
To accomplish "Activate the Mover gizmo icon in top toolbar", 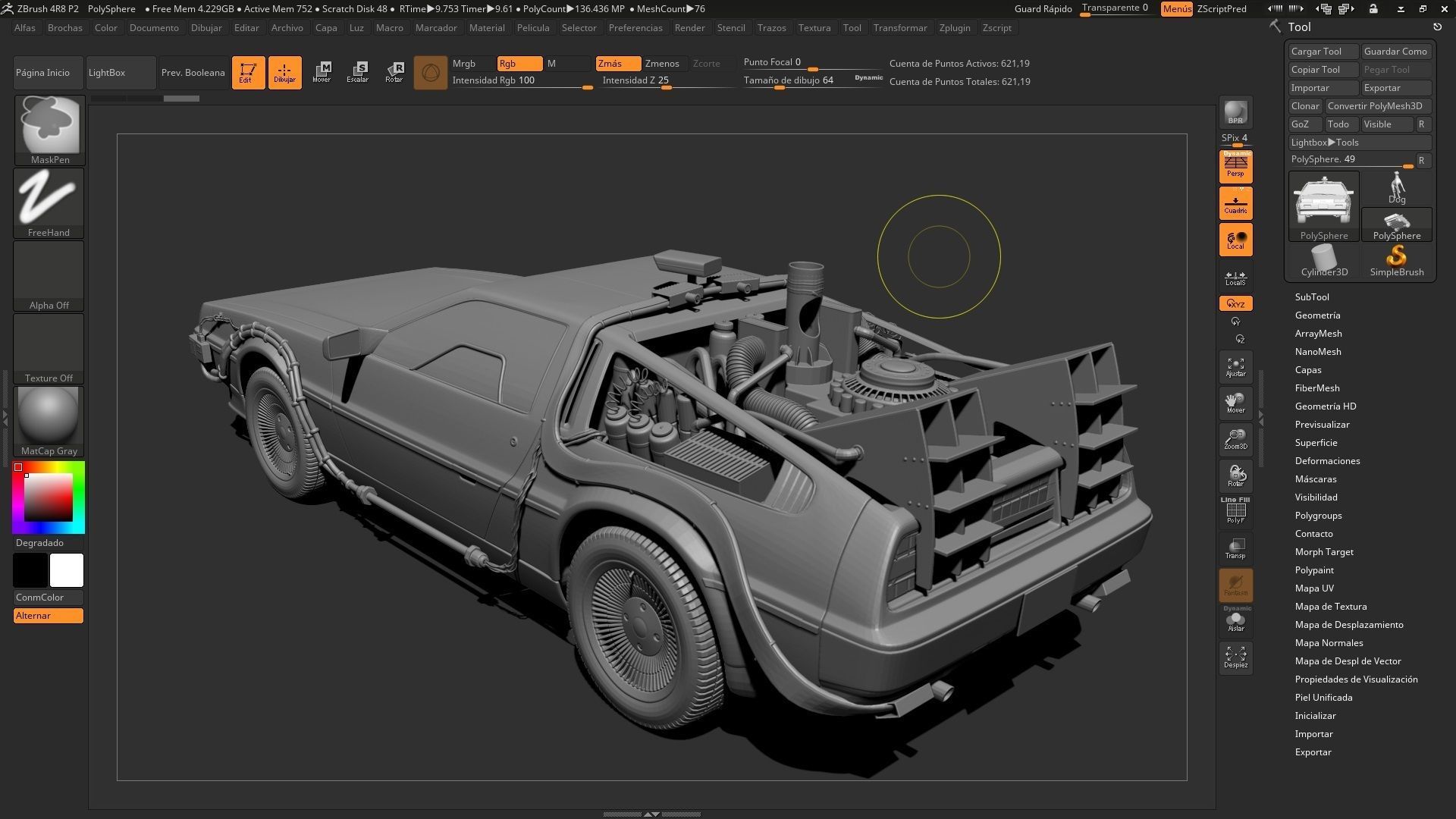I will 322,73.
